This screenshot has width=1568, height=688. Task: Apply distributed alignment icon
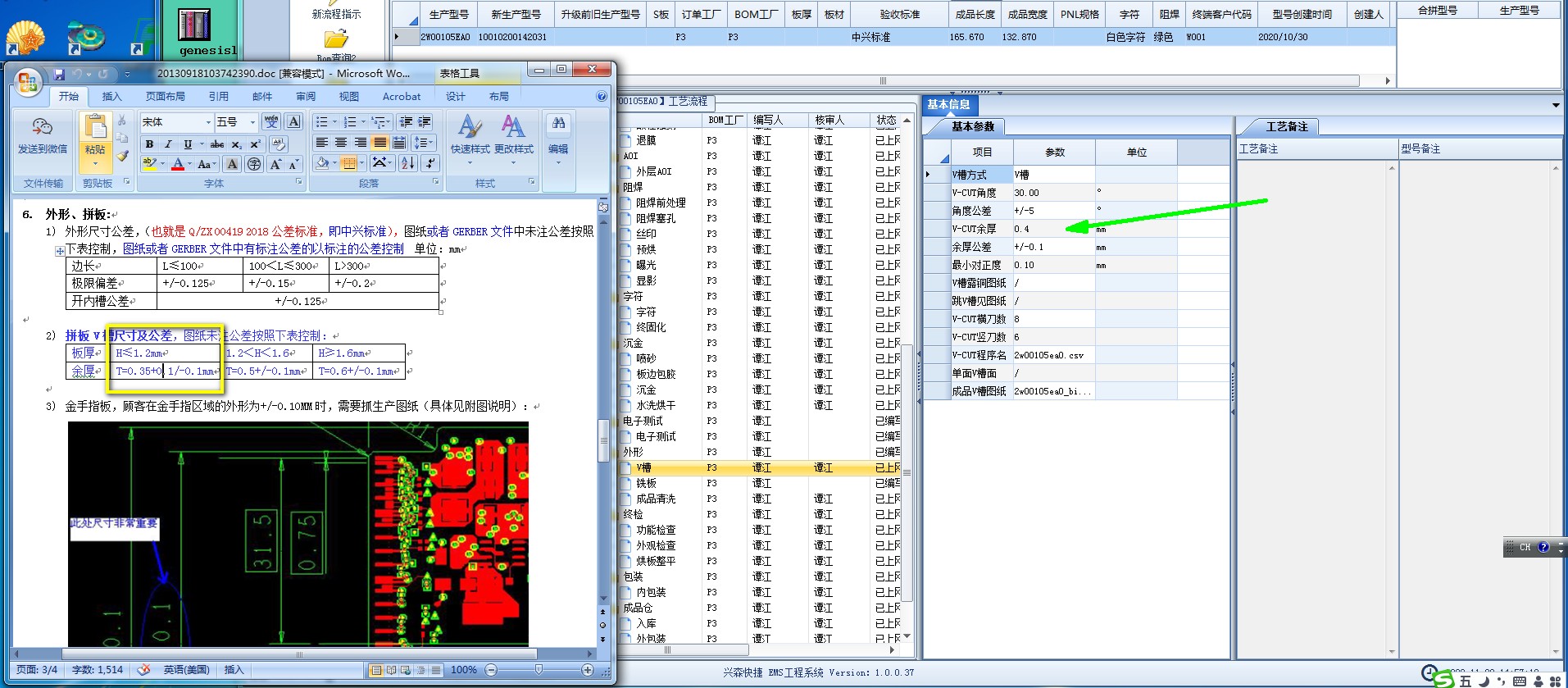(398, 143)
